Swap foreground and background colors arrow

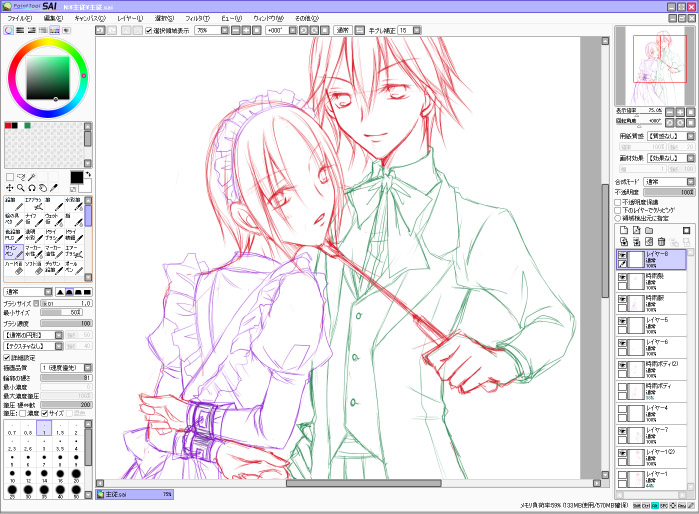[x=88, y=174]
